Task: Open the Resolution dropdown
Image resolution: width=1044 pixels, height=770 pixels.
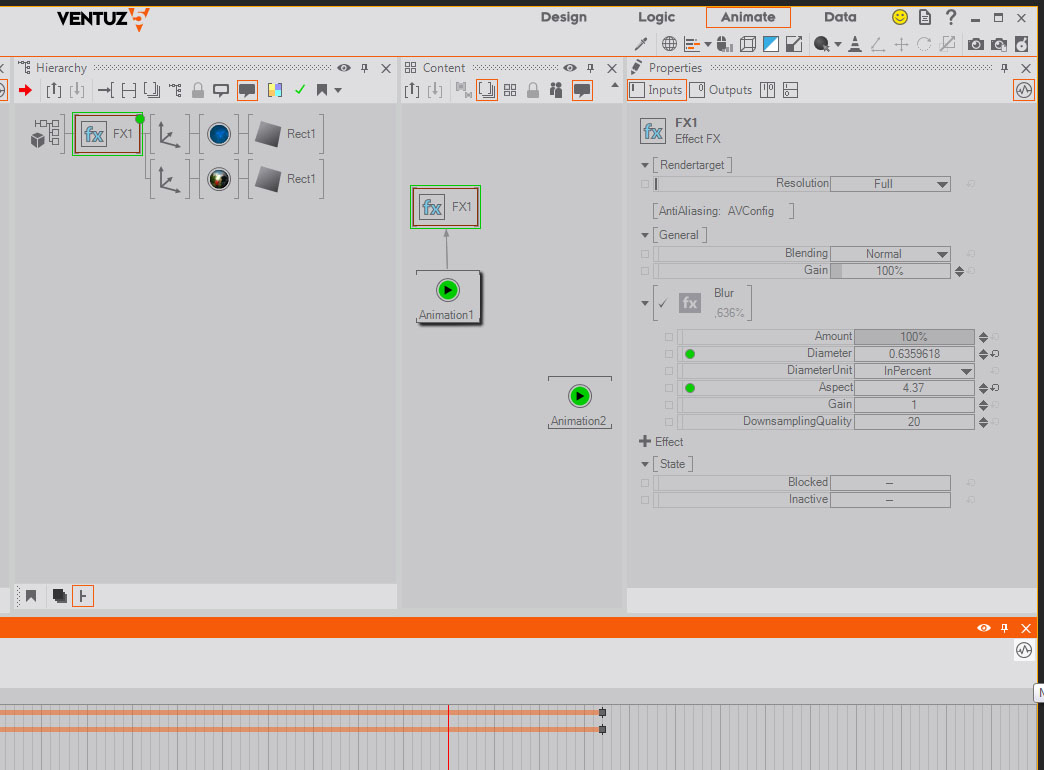Action: point(890,184)
